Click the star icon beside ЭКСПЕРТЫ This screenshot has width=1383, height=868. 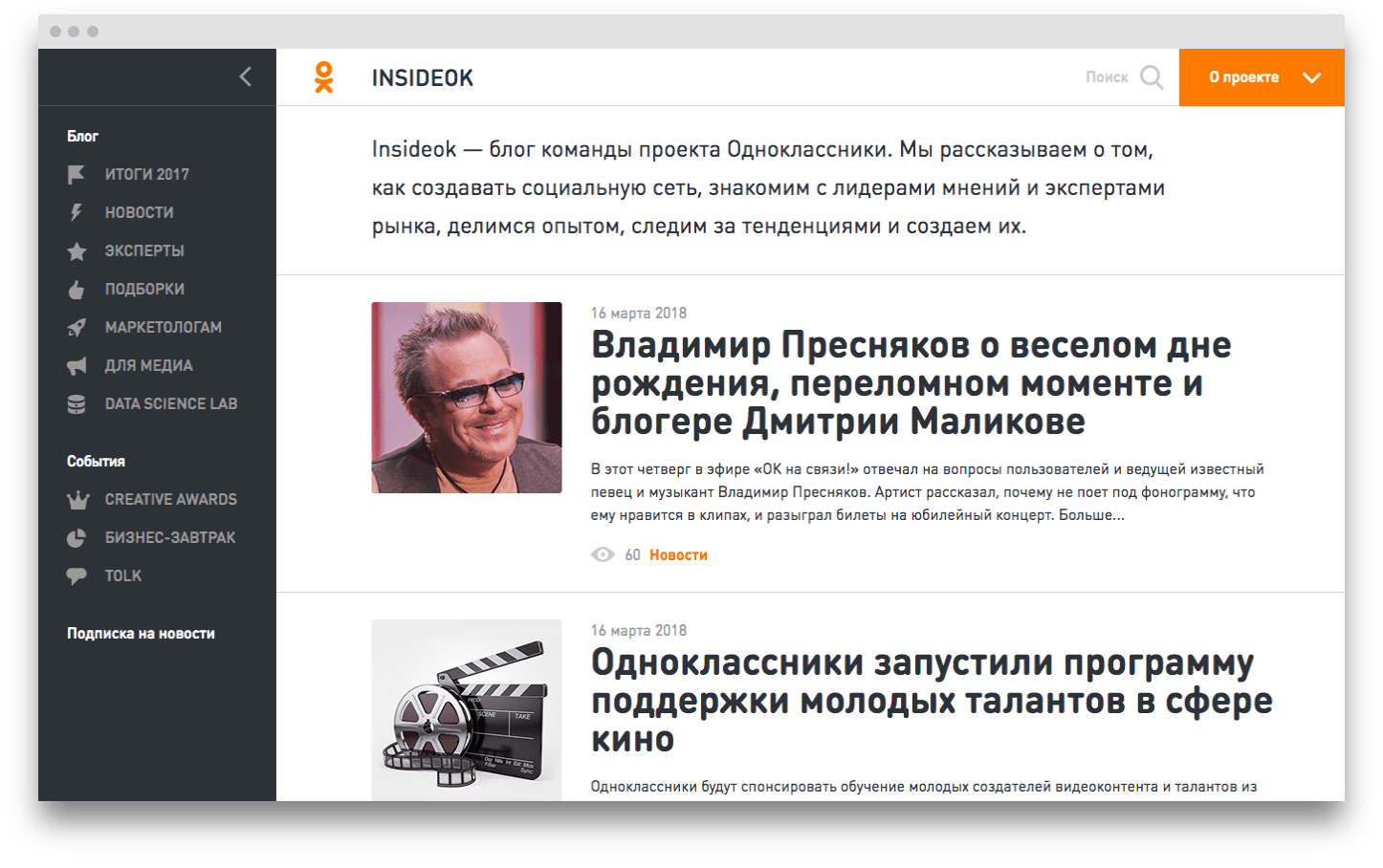[x=77, y=250]
